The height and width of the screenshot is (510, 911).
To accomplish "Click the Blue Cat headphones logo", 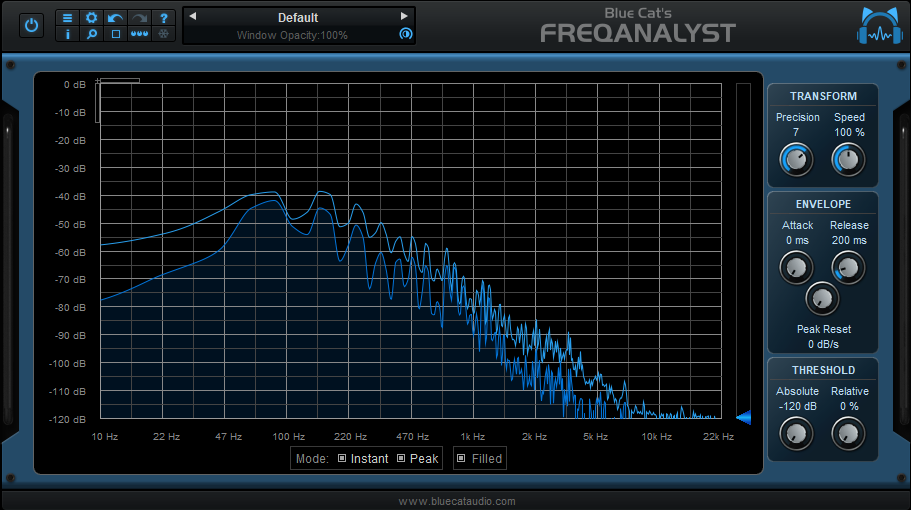I will (x=880, y=26).
